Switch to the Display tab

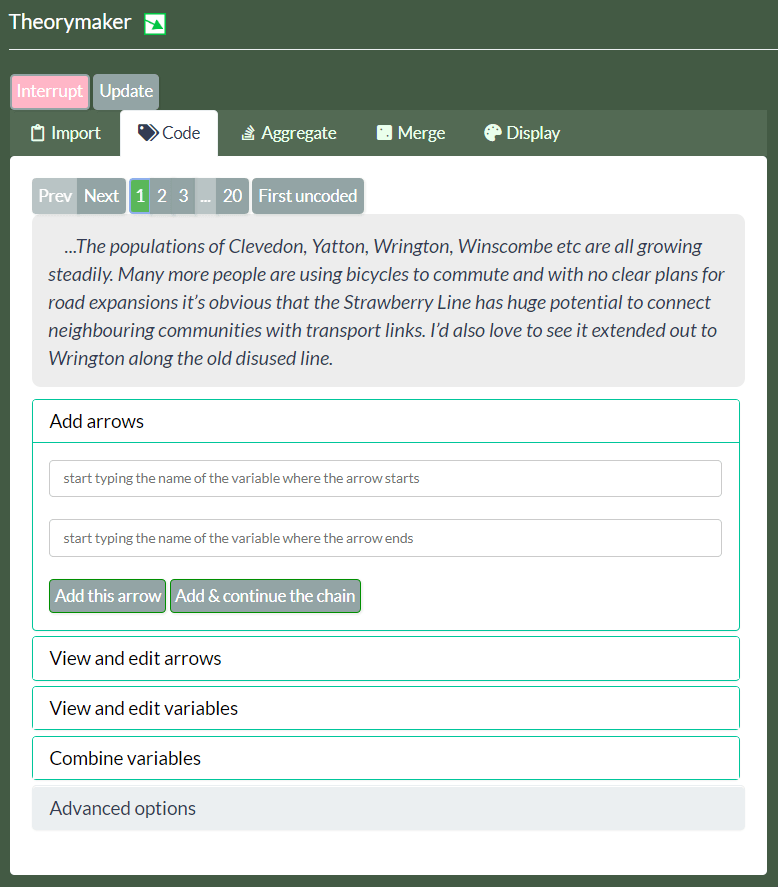(x=521, y=133)
